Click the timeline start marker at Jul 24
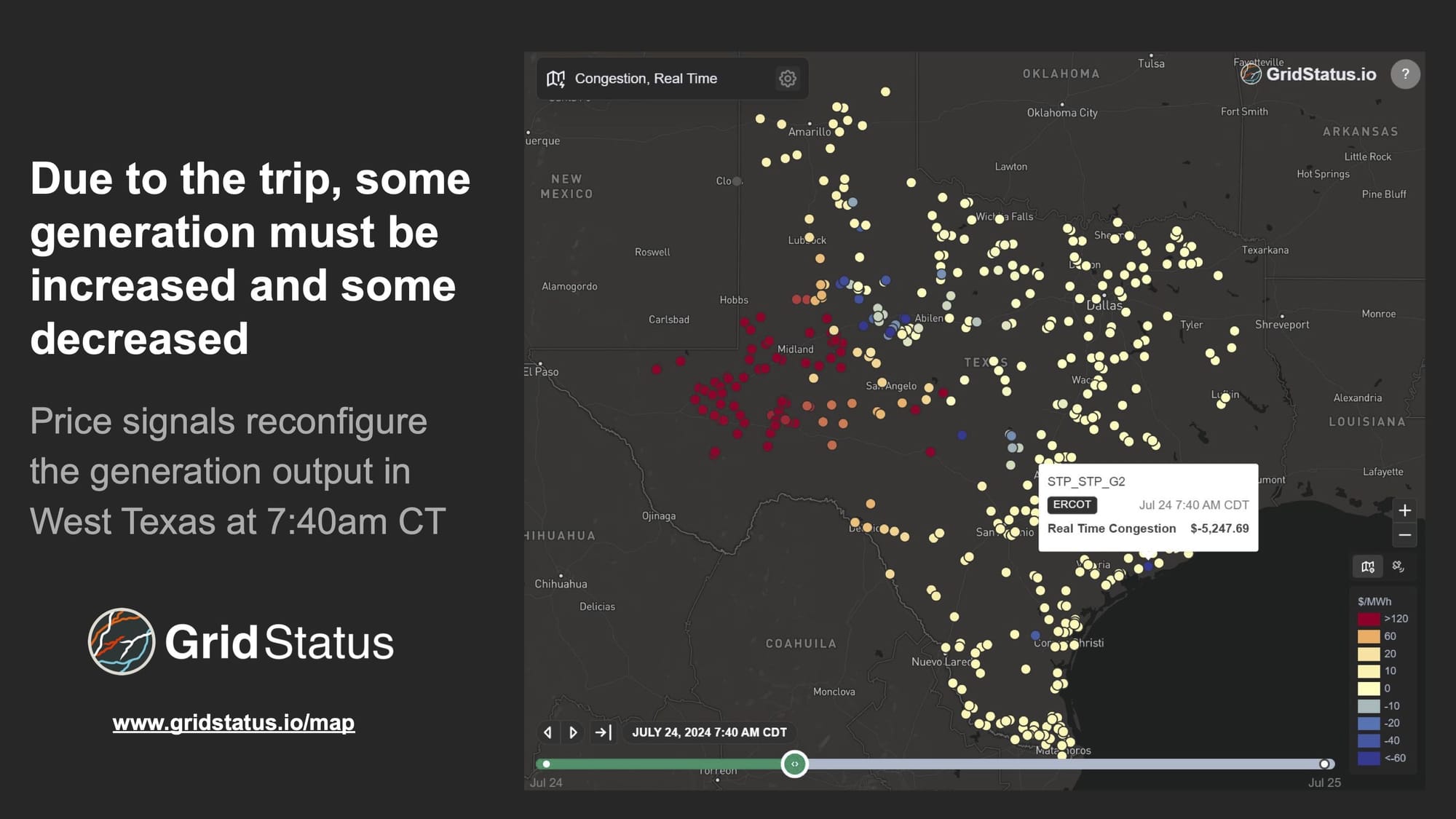 tap(547, 764)
